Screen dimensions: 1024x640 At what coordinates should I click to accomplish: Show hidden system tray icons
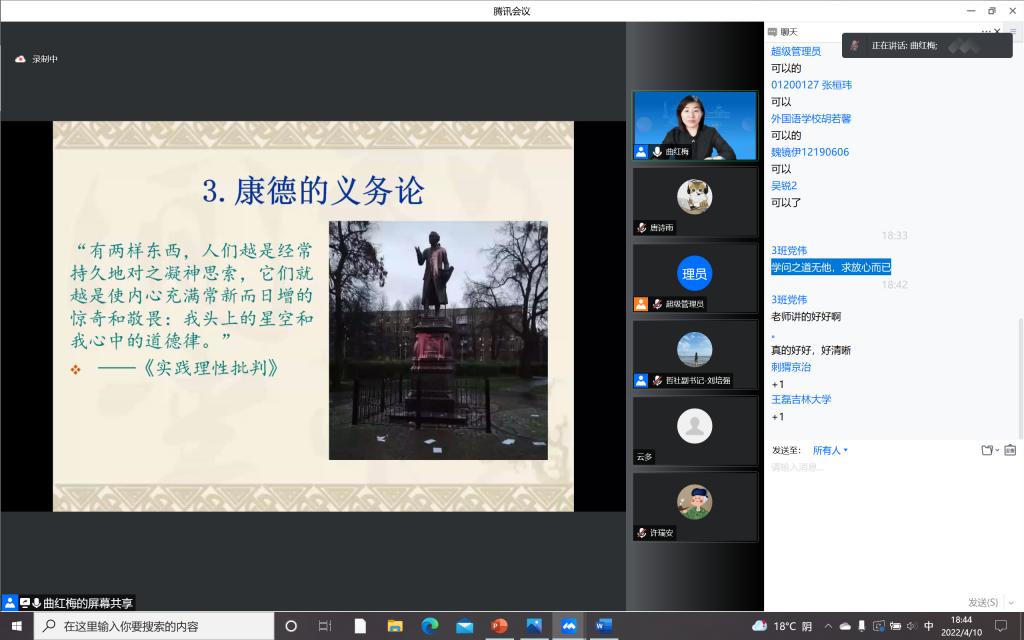coord(829,626)
